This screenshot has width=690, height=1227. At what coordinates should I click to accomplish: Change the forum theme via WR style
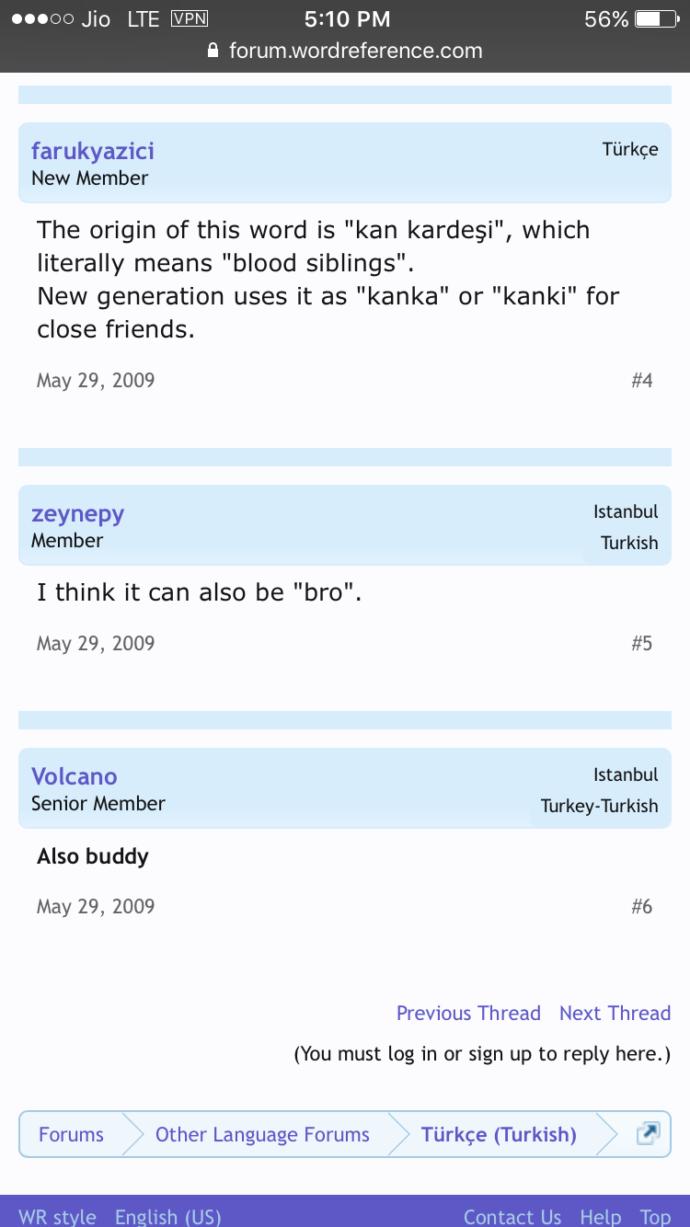pyautogui.click(x=57, y=1216)
